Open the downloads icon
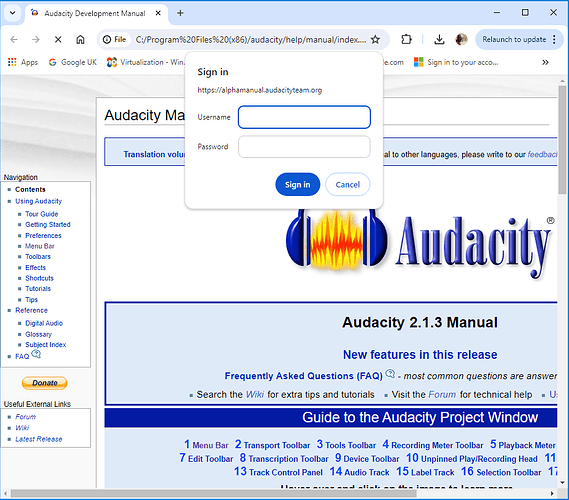Viewport: 569px width, 500px height. click(439, 40)
